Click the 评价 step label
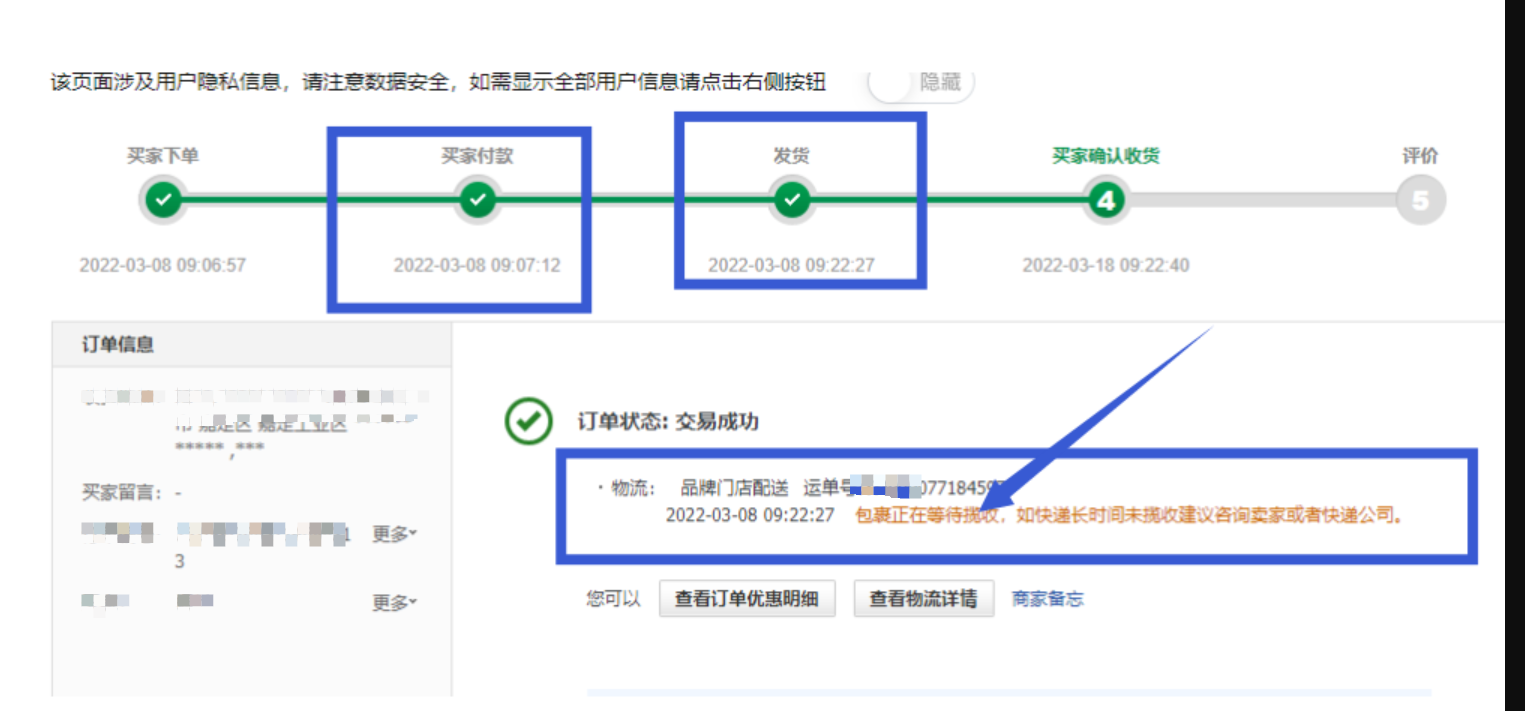Viewport: 1525px width, 711px height. (x=1419, y=156)
